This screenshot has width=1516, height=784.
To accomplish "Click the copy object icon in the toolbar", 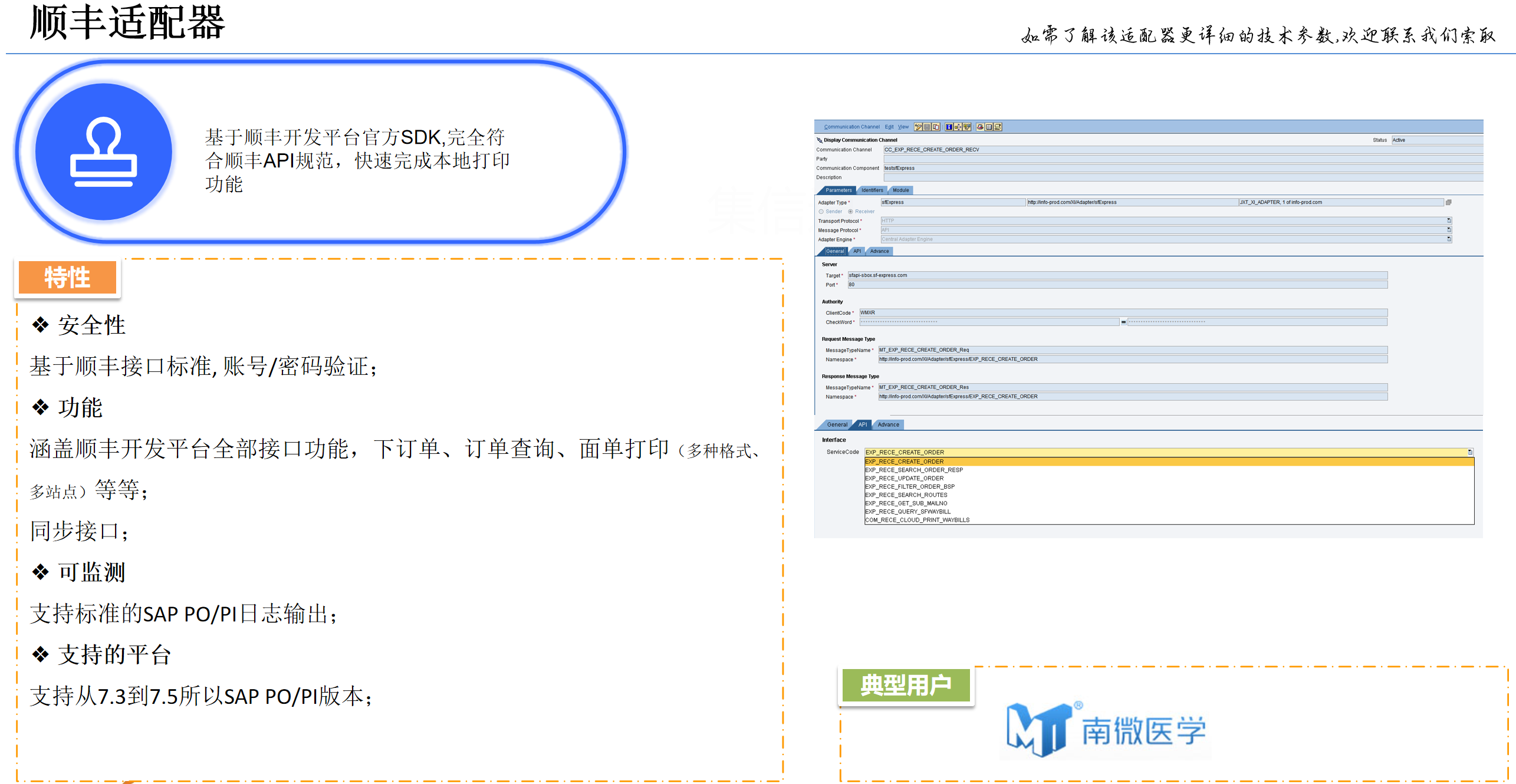I will (x=936, y=127).
